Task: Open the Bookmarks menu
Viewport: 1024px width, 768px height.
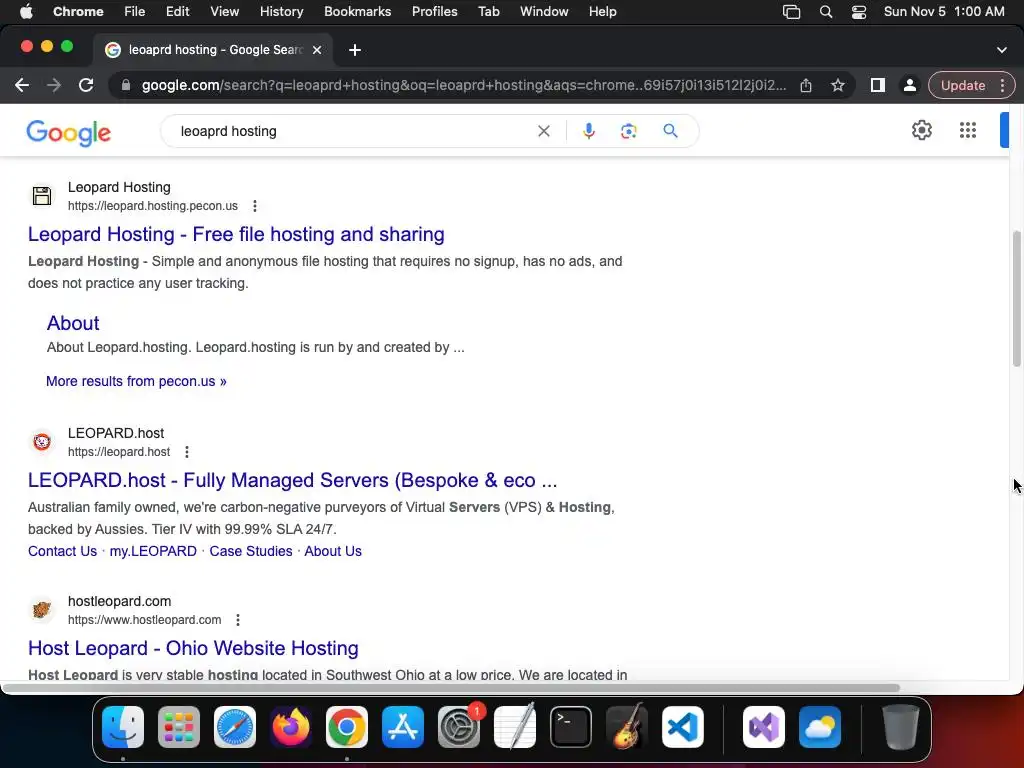Action: point(357,12)
